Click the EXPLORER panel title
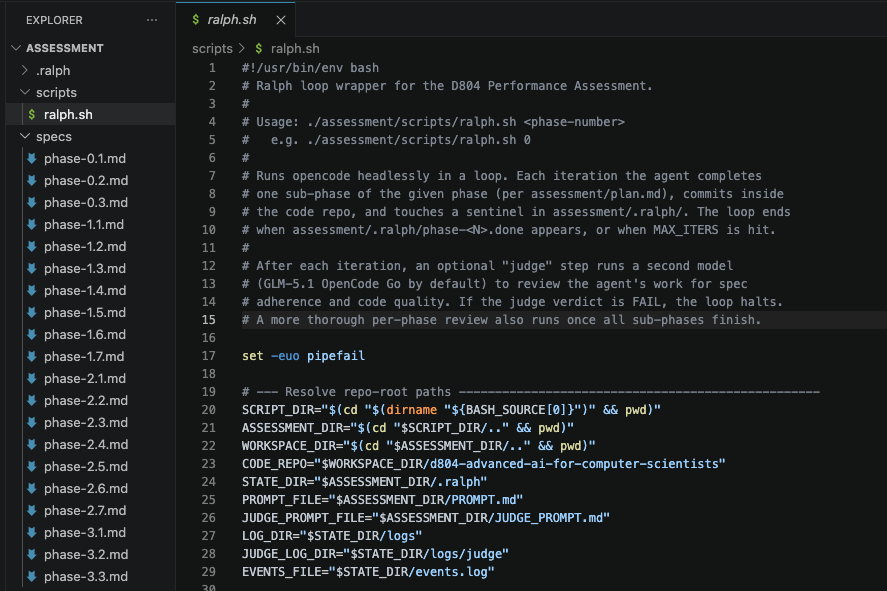The height and width of the screenshot is (591, 887). [x=54, y=20]
